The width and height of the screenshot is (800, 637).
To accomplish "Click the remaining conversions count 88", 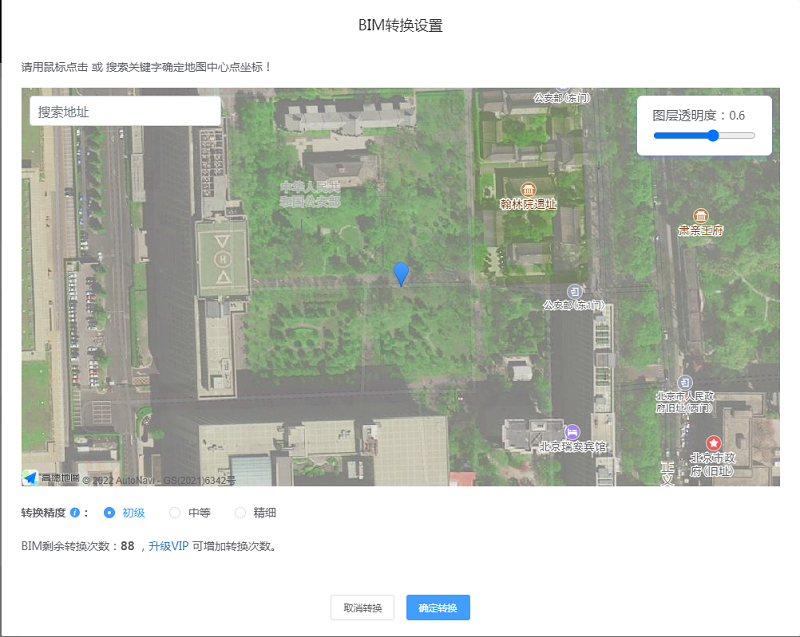I will [x=128, y=546].
